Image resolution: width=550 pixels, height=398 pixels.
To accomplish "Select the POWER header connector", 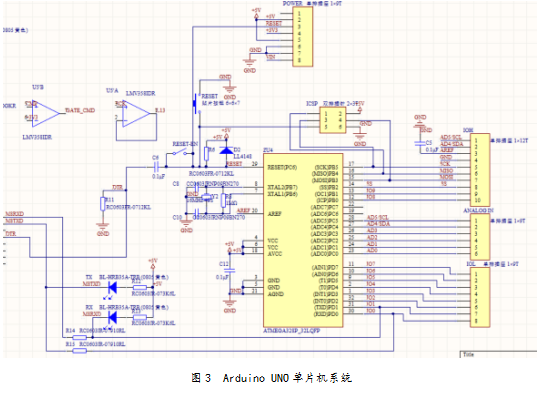I will coord(302,36).
